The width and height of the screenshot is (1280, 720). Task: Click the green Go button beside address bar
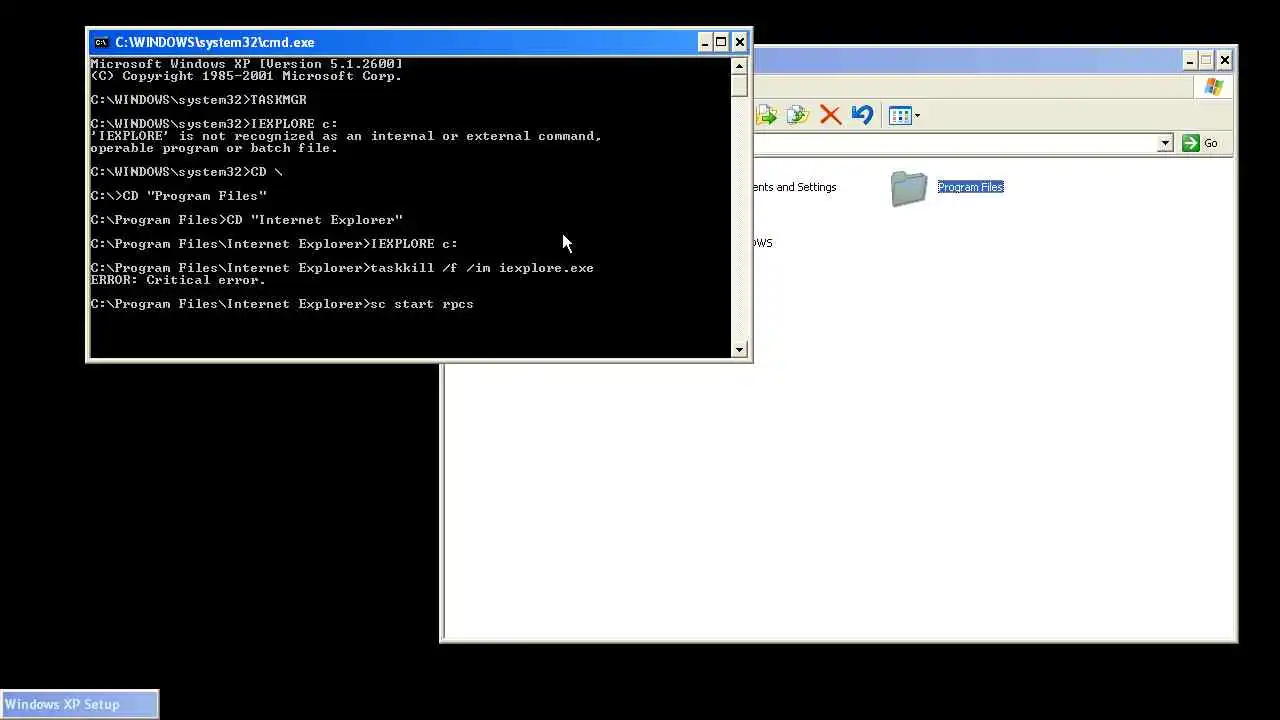pyautogui.click(x=1200, y=143)
